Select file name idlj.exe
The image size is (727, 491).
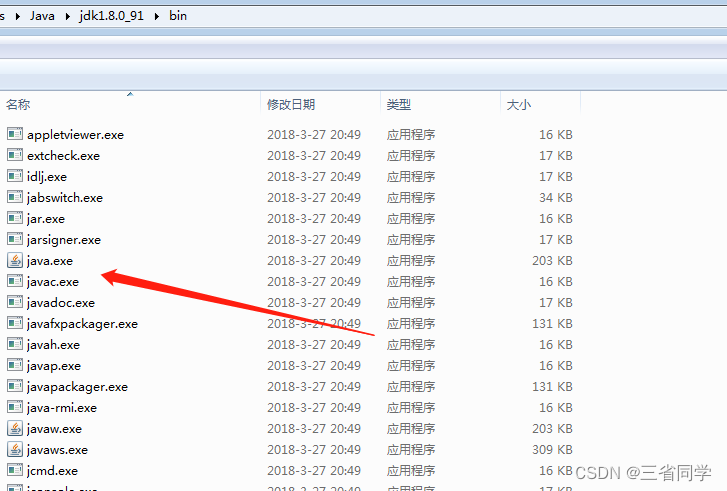(x=47, y=177)
